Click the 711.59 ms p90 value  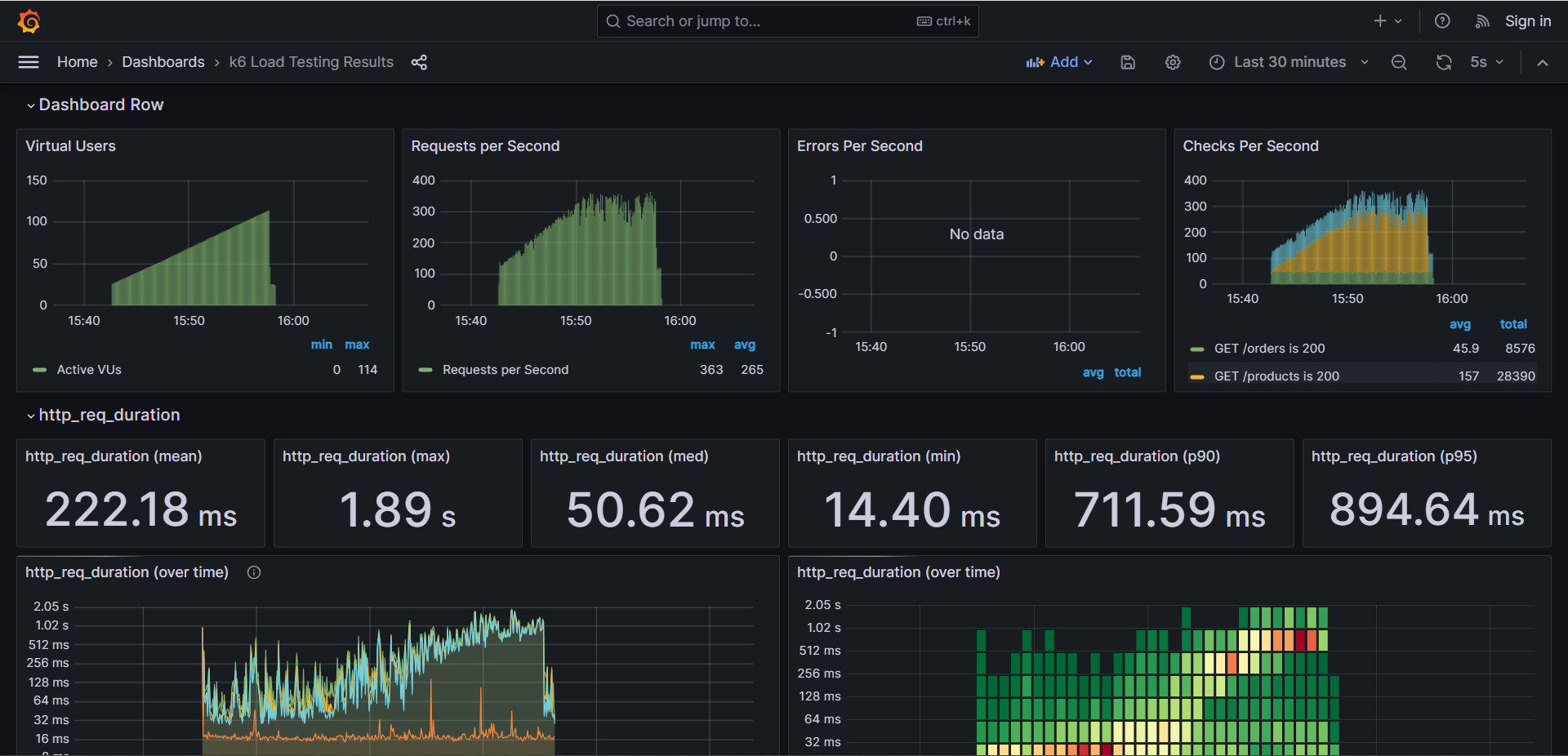[1169, 510]
